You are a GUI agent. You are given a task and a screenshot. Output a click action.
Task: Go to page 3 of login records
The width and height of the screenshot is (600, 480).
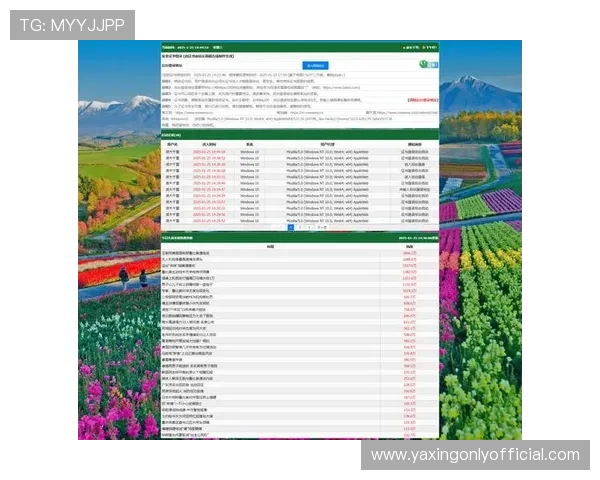coord(311,227)
